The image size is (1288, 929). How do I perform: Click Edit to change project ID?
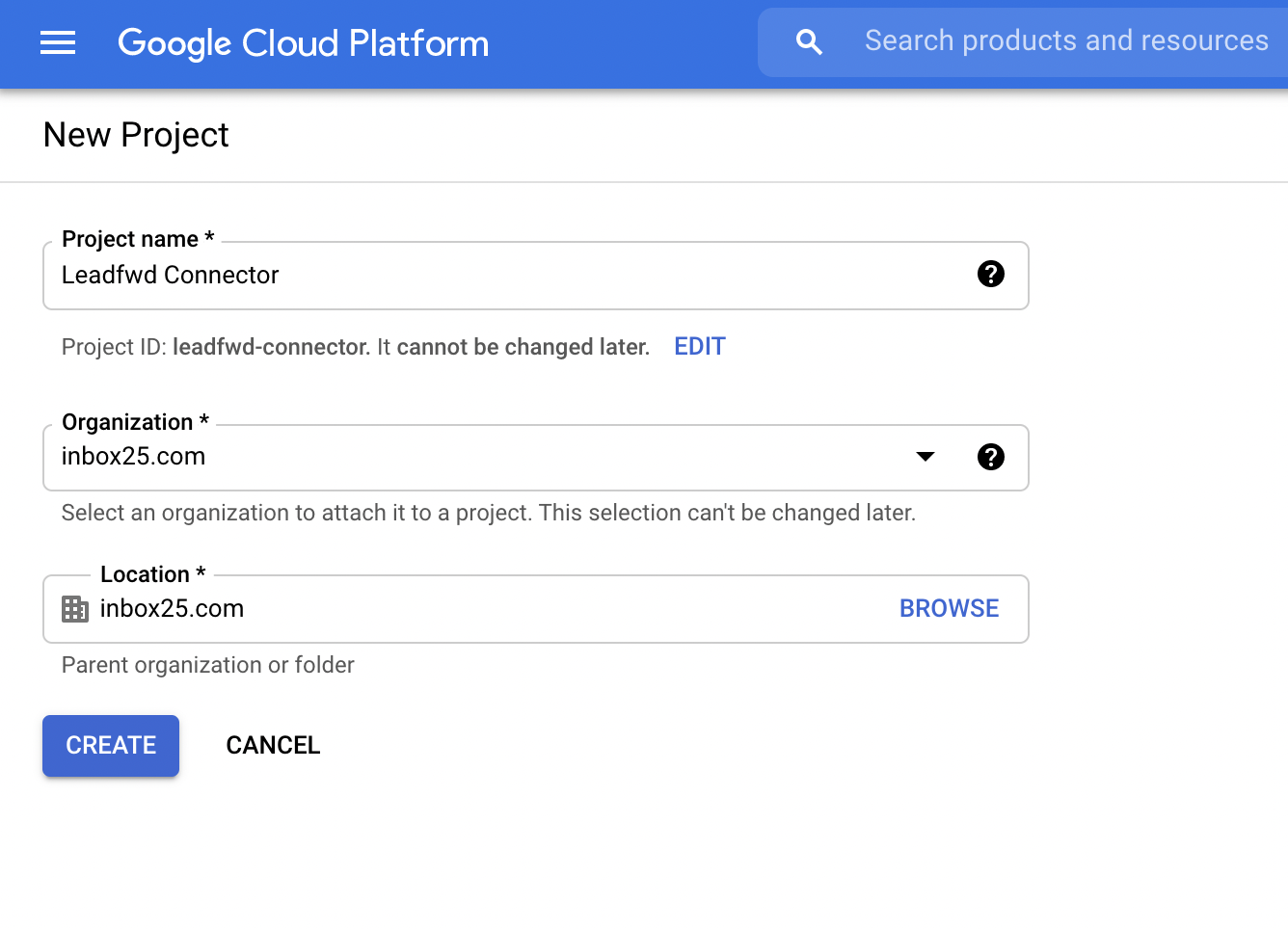pyautogui.click(x=700, y=346)
